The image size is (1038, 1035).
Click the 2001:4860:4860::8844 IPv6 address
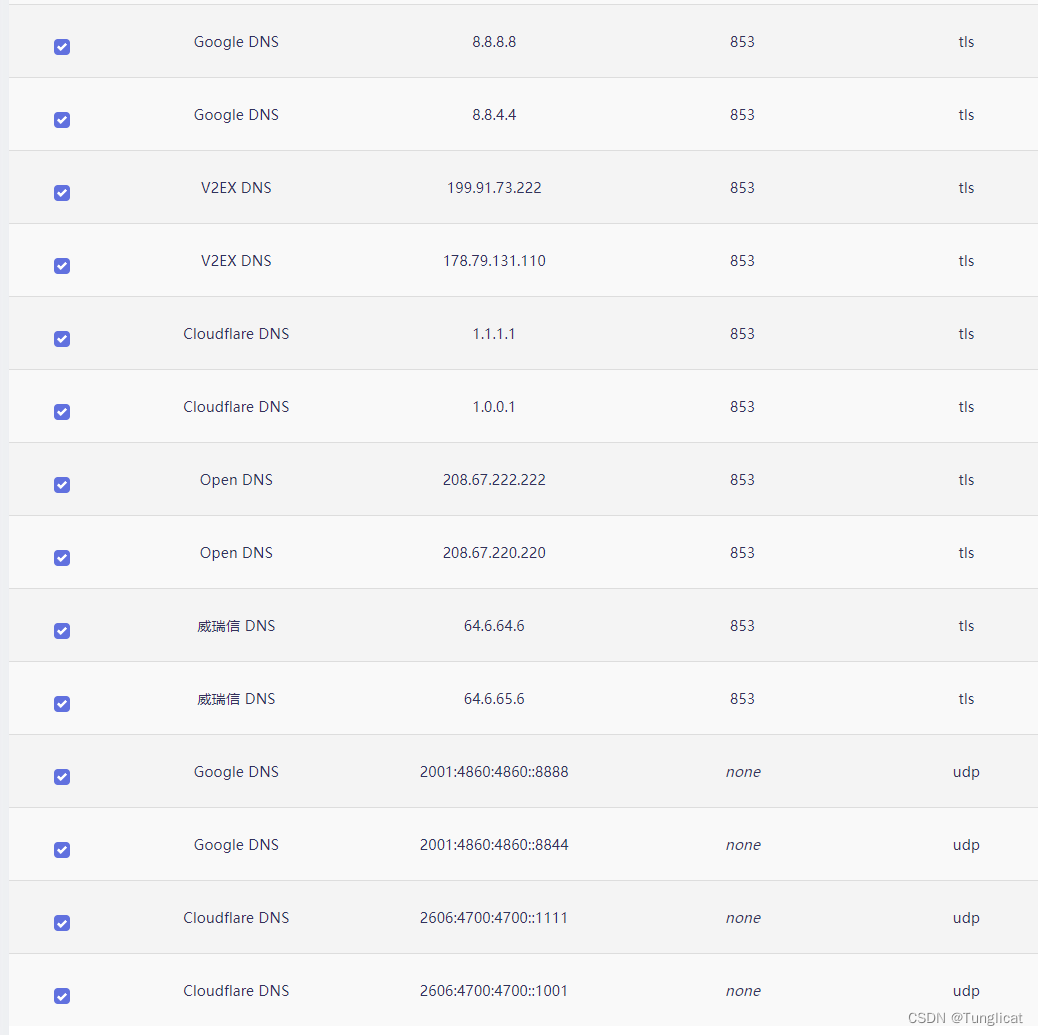[494, 844]
